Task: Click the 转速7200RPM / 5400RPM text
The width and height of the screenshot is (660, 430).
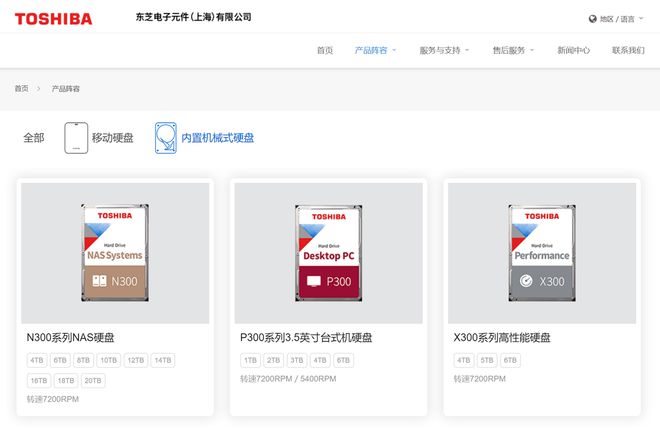Action: [x=288, y=379]
